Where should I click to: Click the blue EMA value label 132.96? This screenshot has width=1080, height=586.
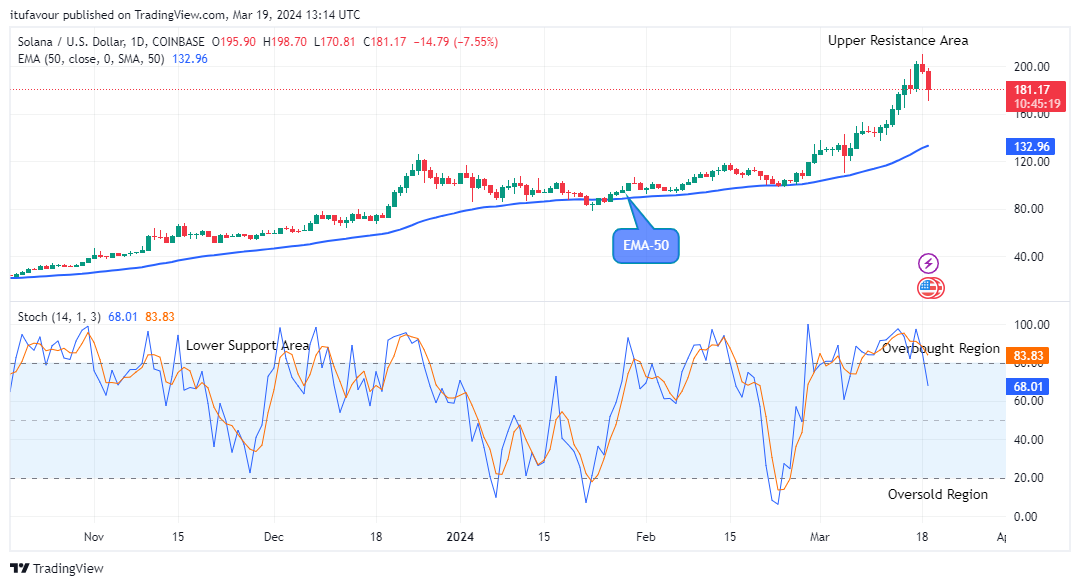point(1031,147)
